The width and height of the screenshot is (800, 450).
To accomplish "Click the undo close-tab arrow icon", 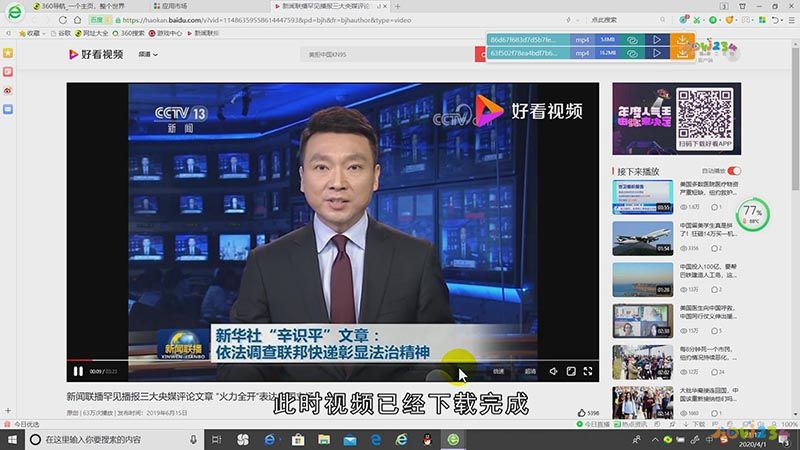I will point(776,20).
